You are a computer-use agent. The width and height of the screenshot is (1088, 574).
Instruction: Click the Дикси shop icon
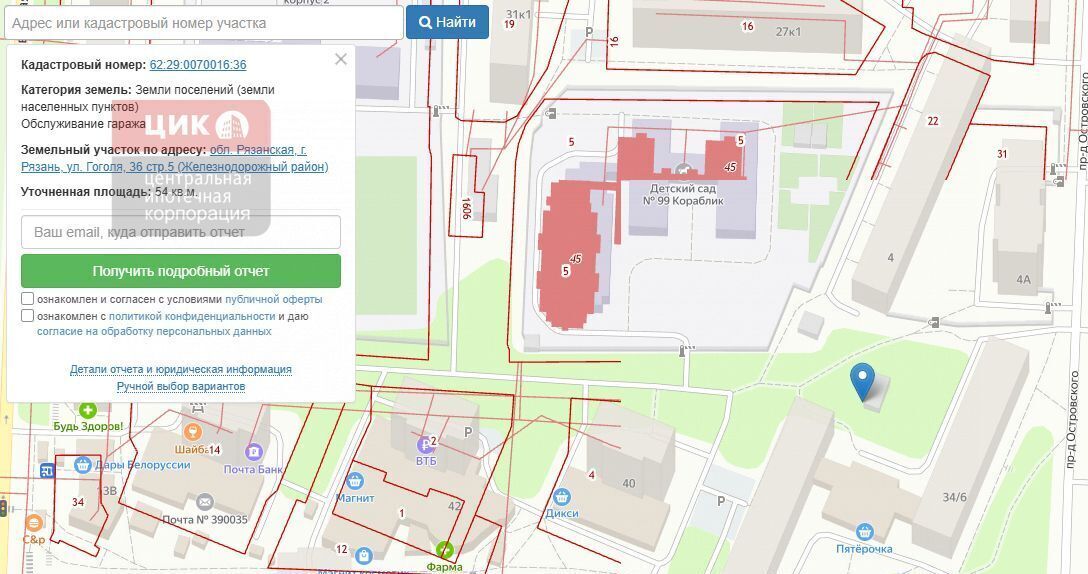click(x=562, y=497)
